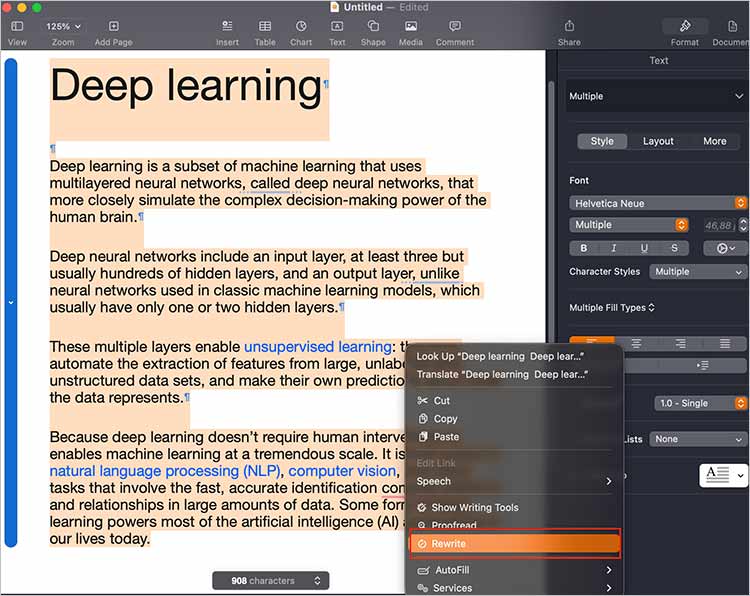Viewport: 750px width, 596px height.
Task: Open the 1.0 - Single spacing dropdown
Action: (x=700, y=403)
